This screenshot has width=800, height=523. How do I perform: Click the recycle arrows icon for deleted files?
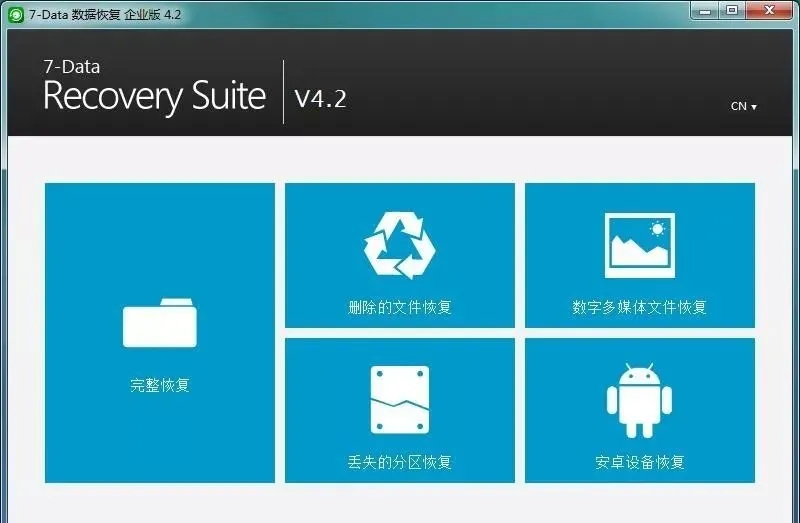coord(399,243)
